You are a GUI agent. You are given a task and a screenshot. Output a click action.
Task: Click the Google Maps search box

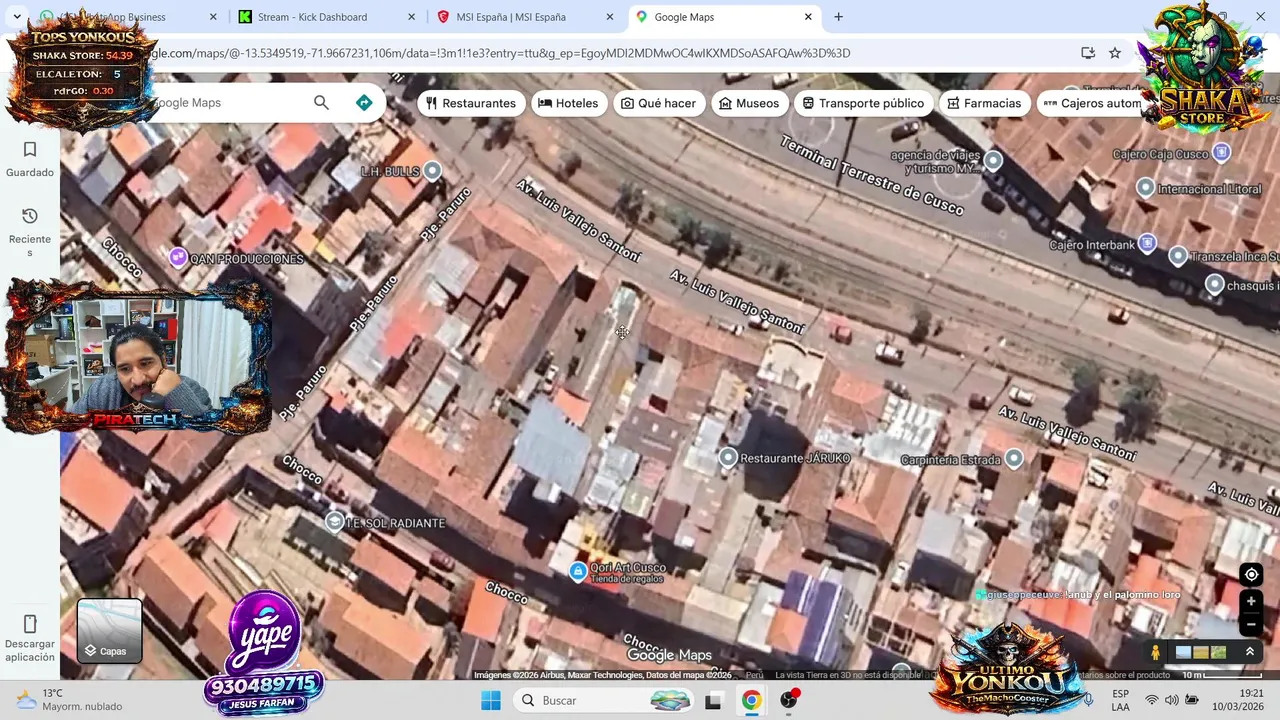[x=225, y=102]
